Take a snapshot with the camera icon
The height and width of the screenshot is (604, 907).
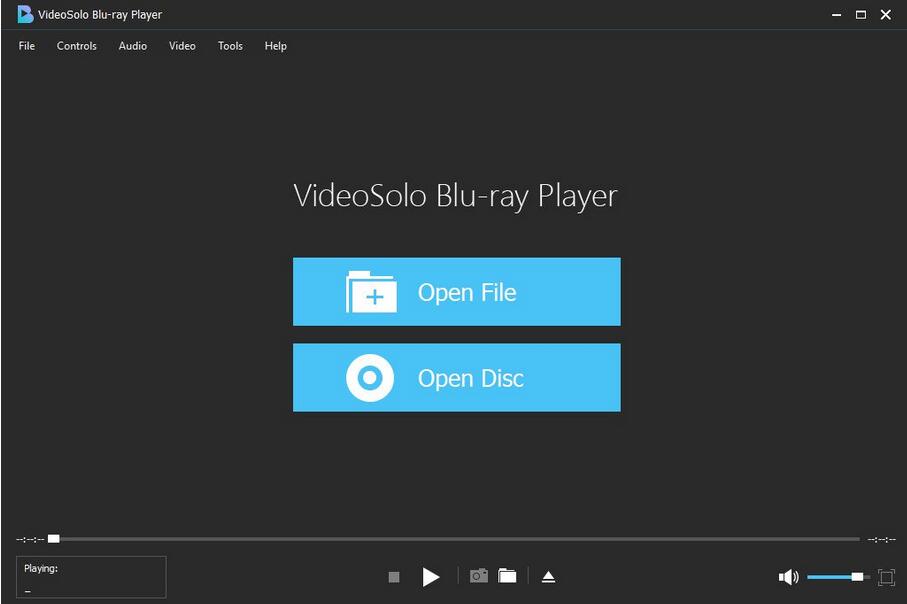(x=478, y=576)
